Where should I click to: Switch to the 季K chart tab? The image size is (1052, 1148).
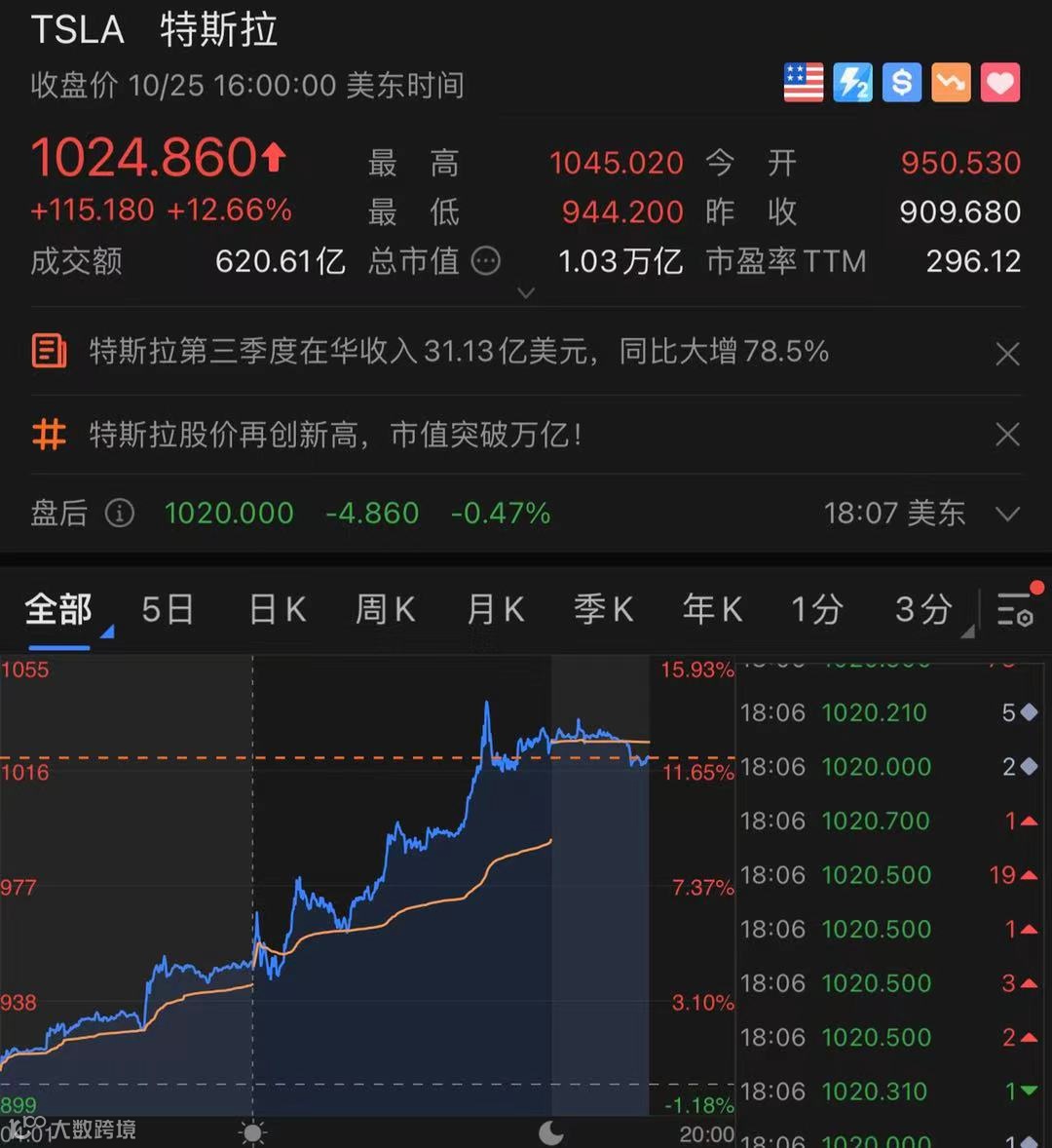(x=604, y=609)
